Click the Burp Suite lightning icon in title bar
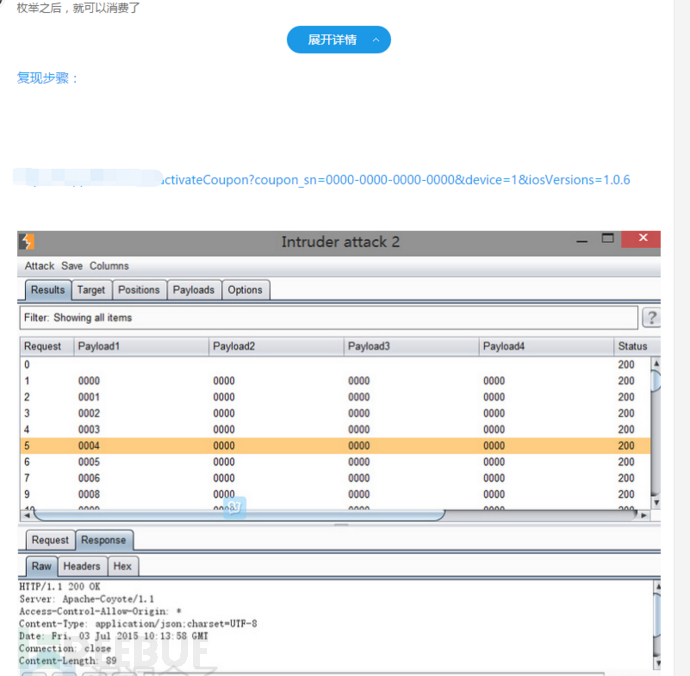The image size is (690, 676). click(27, 242)
